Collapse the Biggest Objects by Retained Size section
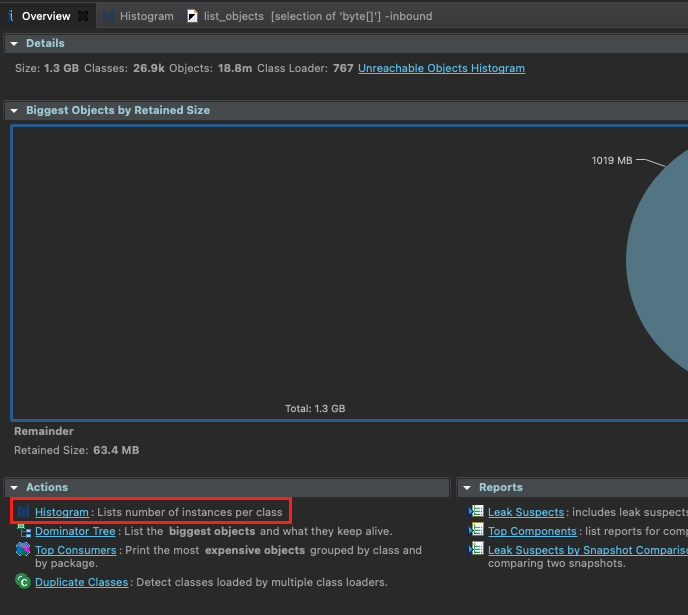Image resolution: width=688 pixels, height=615 pixels. pyautogui.click(x=14, y=111)
